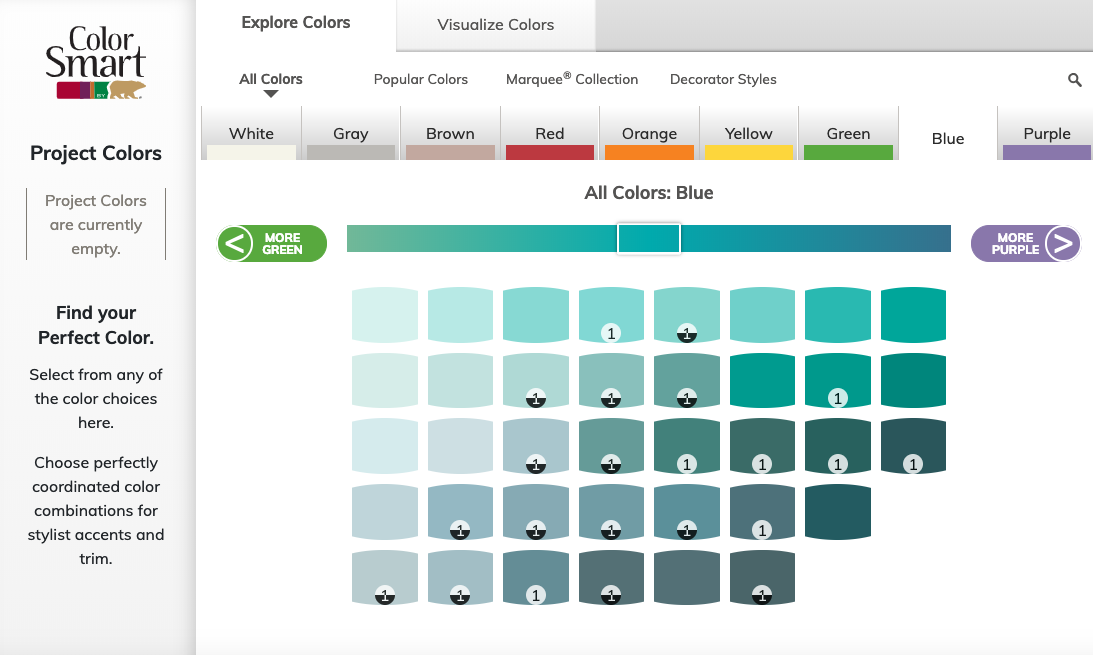Click the badge on the last third-row dark swatch
Image resolution: width=1093 pixels, height=655 pixels.
[913, 463]
